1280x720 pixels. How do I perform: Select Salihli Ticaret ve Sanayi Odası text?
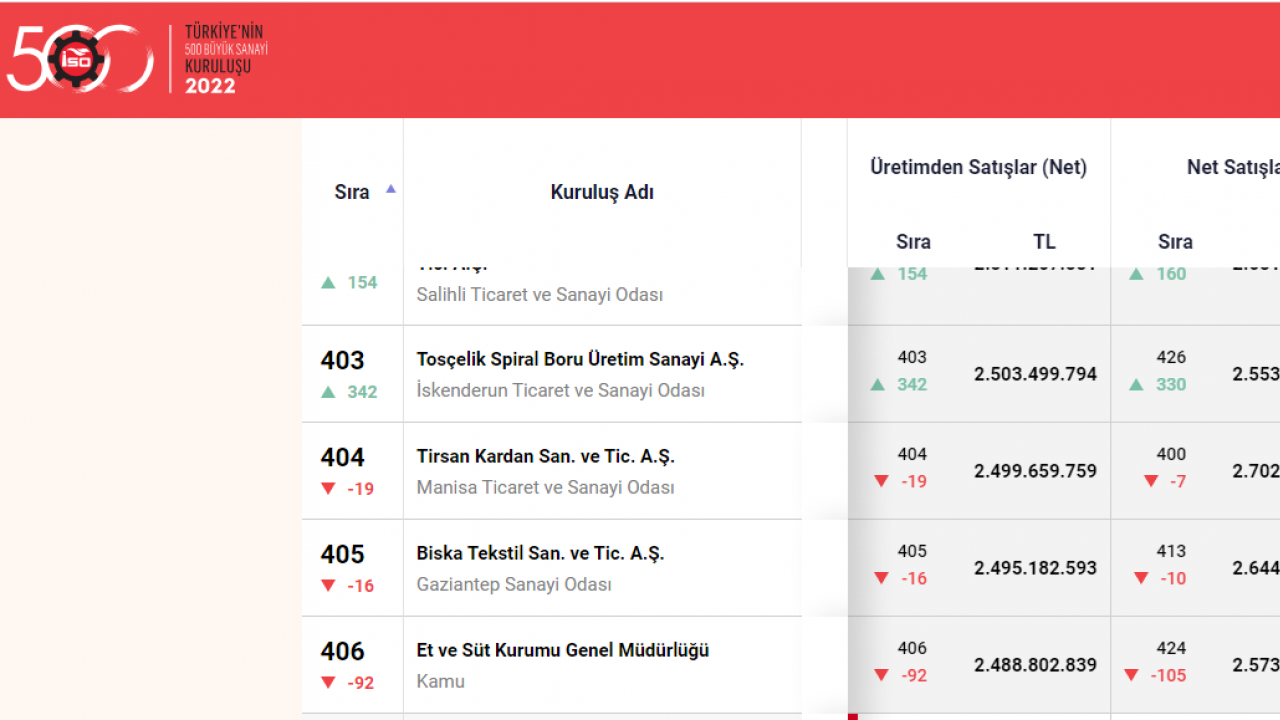point(539,295)
